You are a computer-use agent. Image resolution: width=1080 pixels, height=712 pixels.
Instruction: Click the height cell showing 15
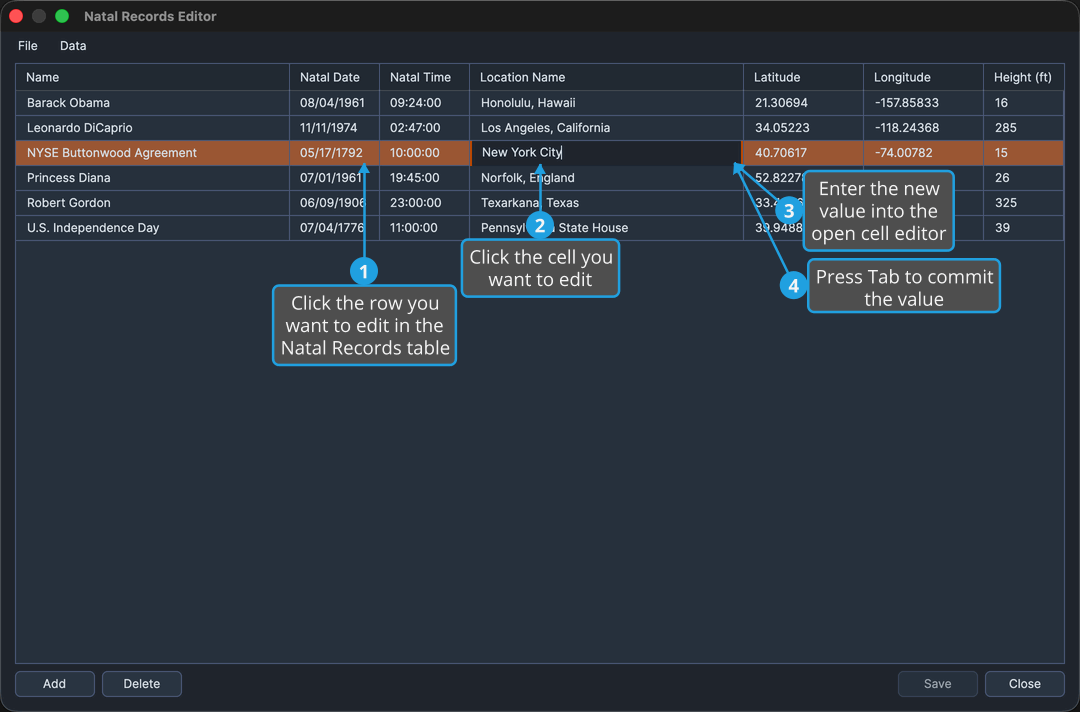(1024, 153)
